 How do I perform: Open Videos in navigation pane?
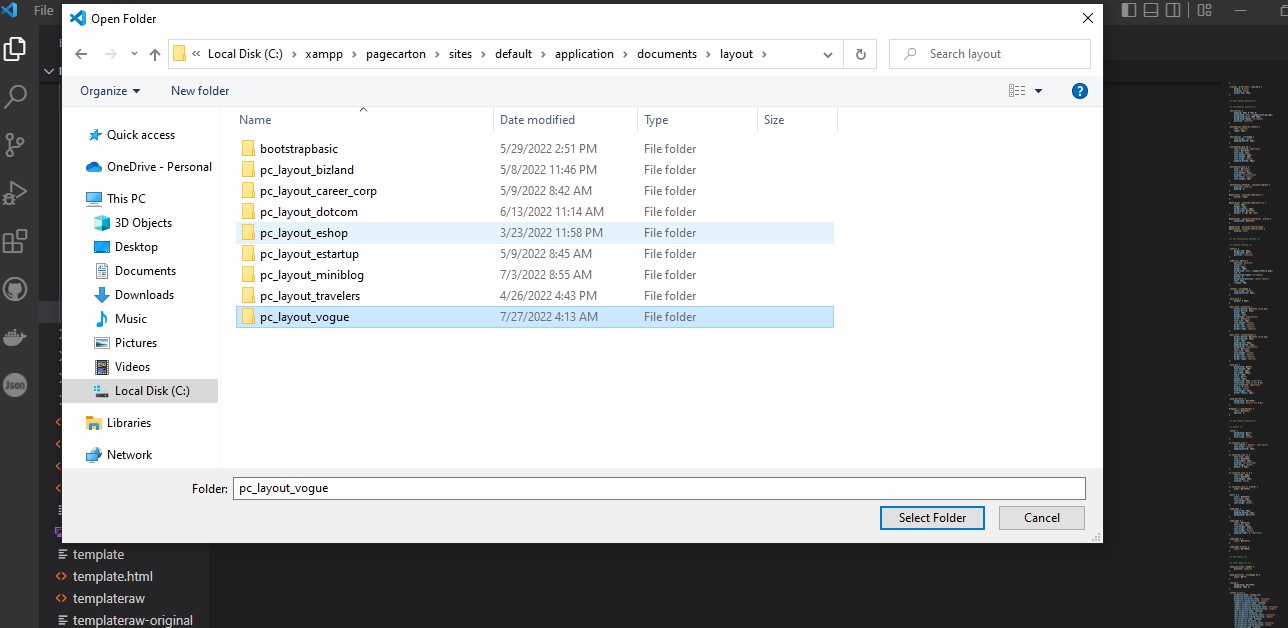pos(132,367)
